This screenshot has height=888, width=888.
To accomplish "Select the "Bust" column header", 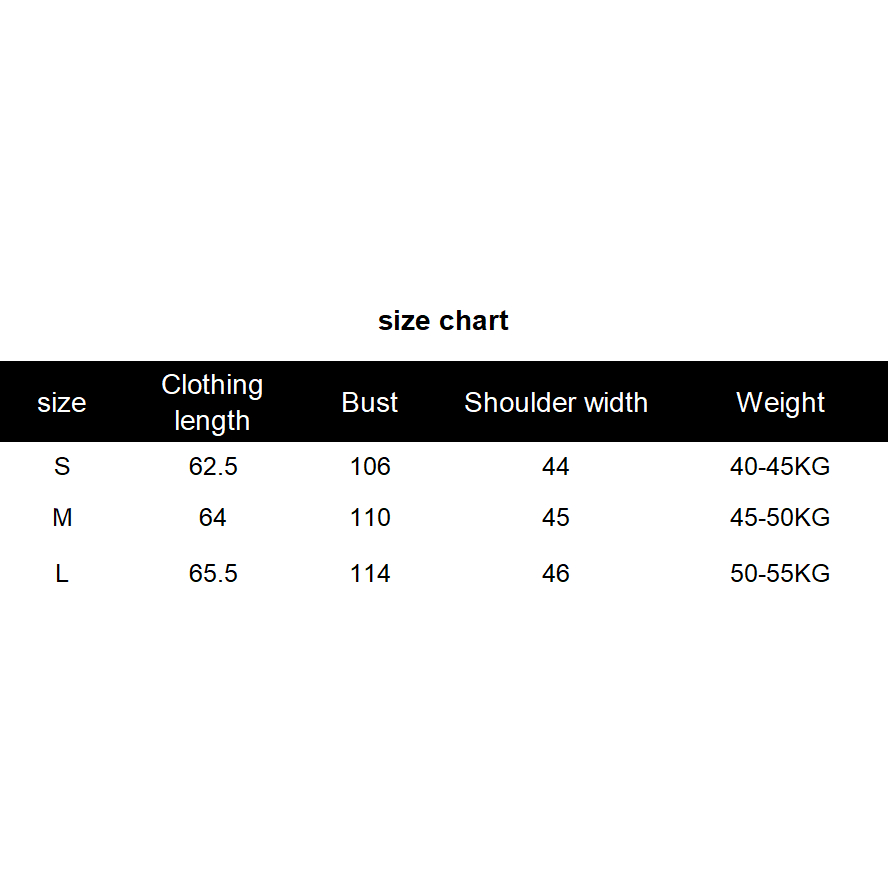I will point(370,403).
